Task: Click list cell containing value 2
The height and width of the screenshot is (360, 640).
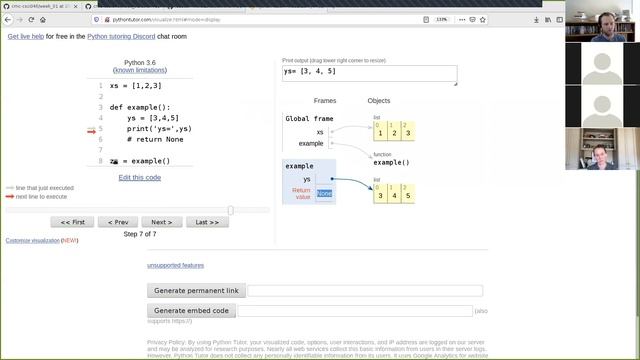Action: [394, 131]
